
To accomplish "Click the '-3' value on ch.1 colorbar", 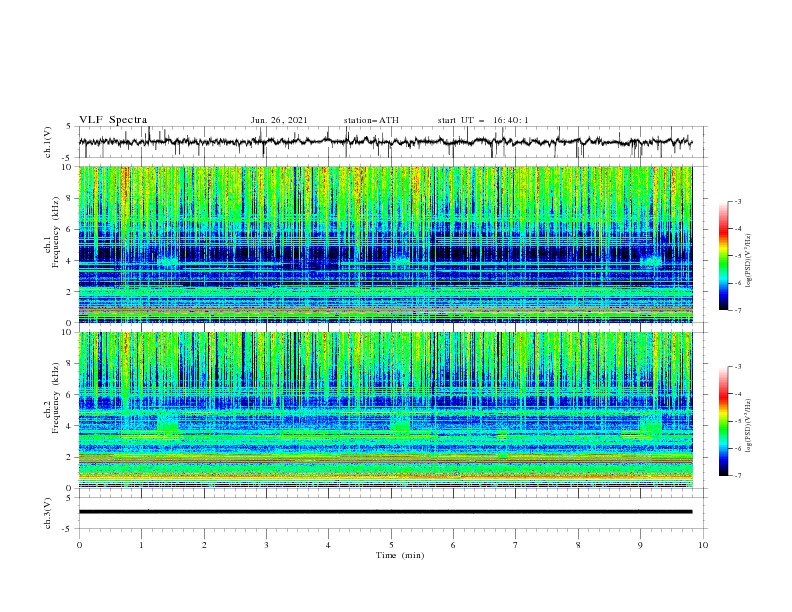I will [736, 201].
